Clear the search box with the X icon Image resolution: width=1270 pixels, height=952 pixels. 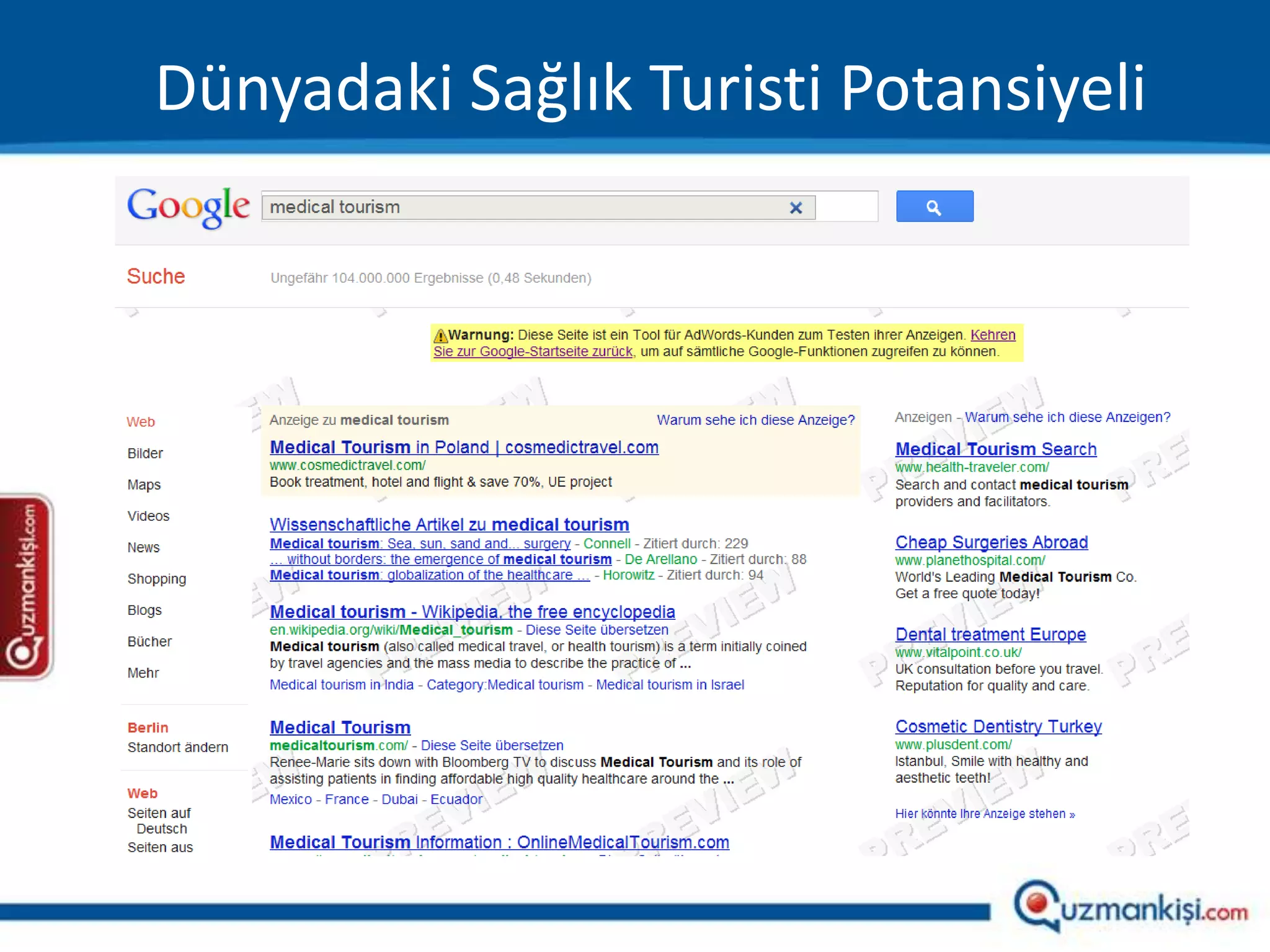(x=796, y=208)
